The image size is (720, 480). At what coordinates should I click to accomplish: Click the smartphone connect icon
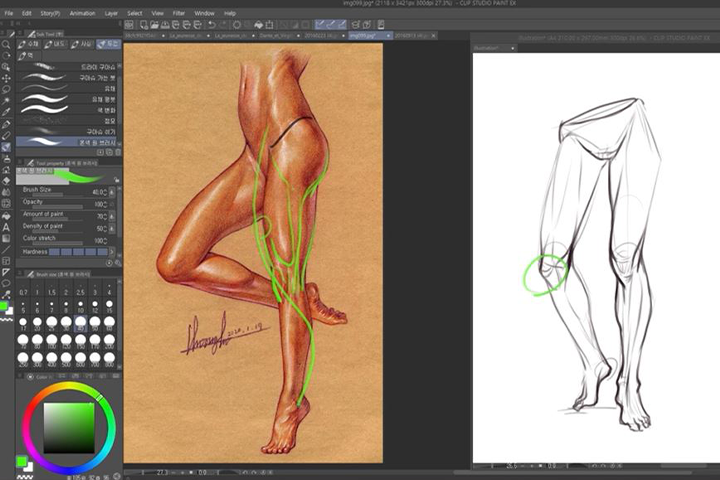tap(381, 25)
